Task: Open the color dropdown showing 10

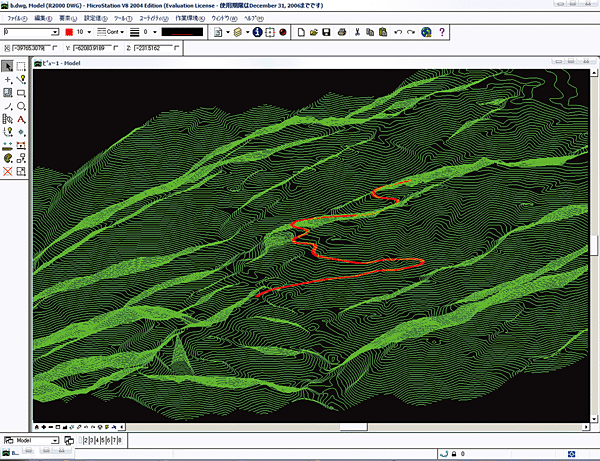Action: 89,32
